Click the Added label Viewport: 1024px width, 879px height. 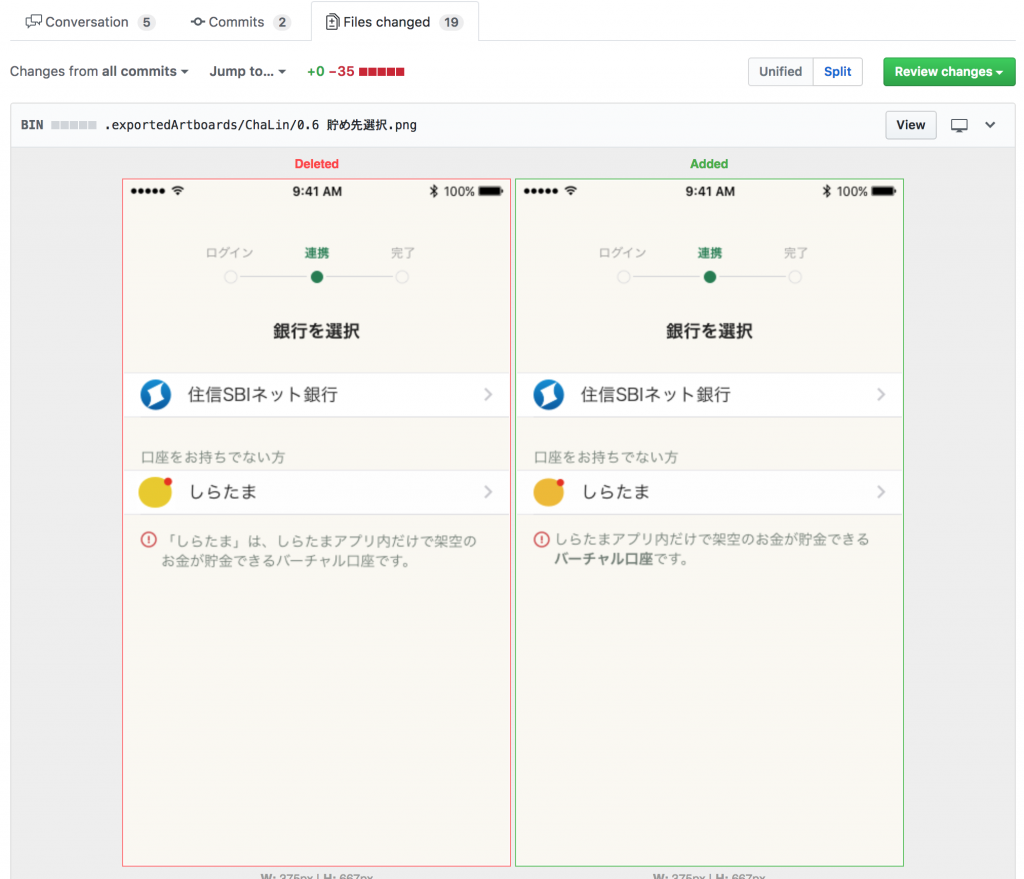(x=709, y=164)
